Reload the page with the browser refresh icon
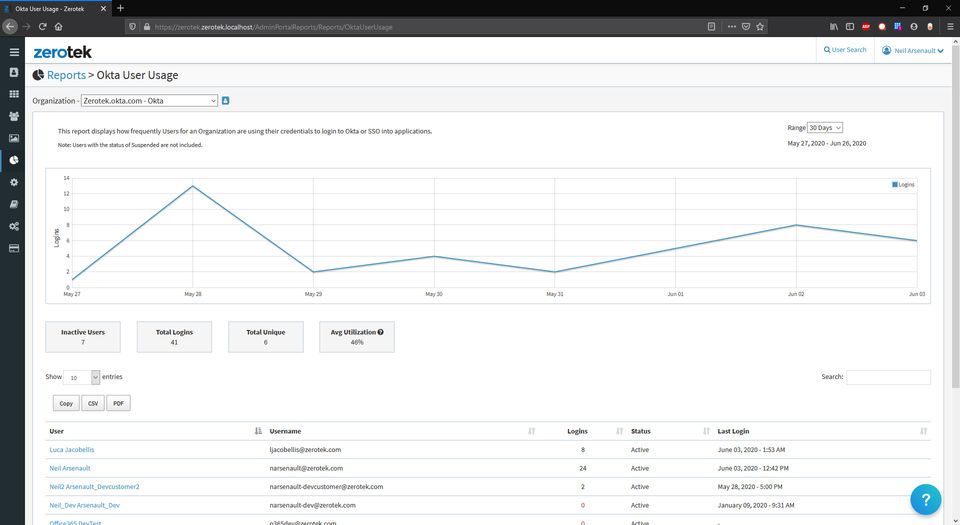 click(42, 26)
